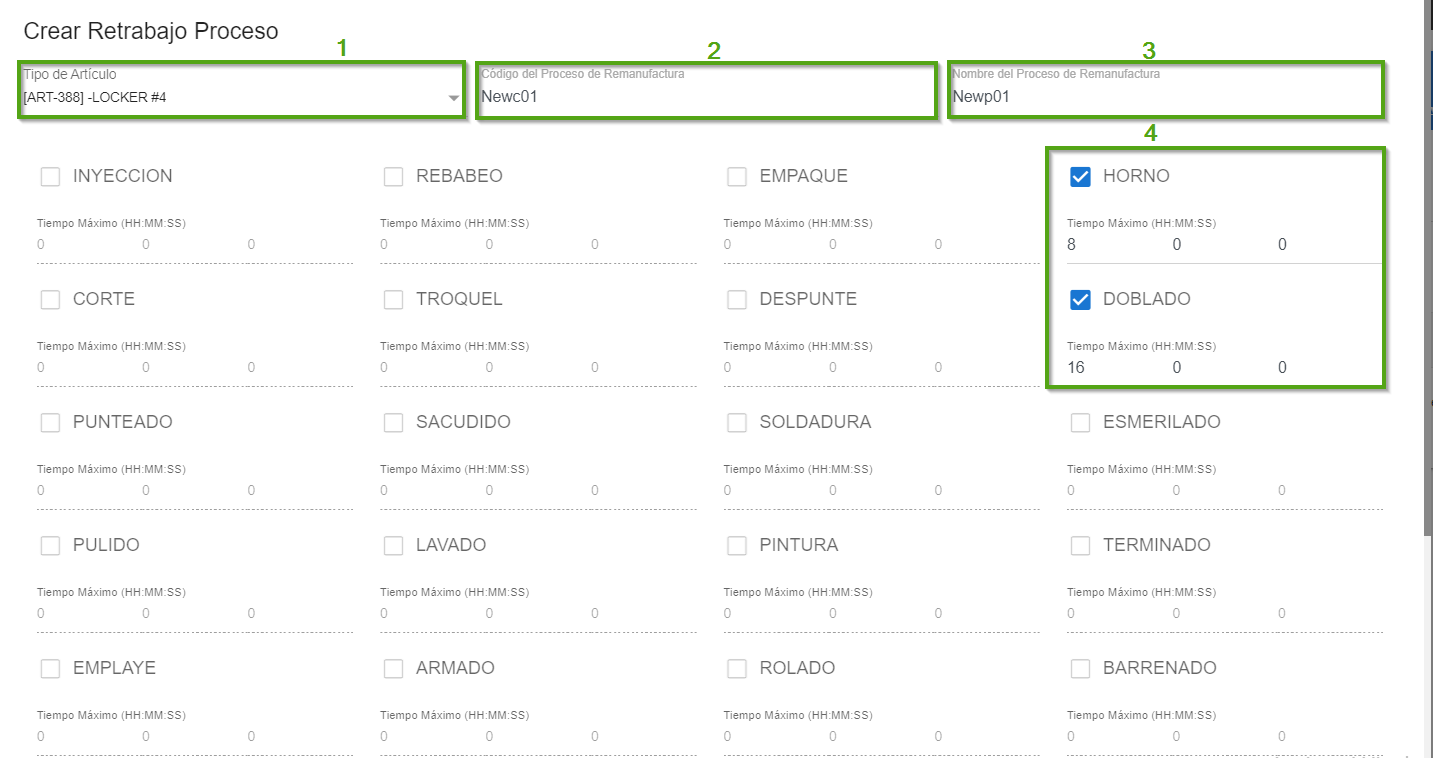Toggle the PINTURA checkbox on

737,546
